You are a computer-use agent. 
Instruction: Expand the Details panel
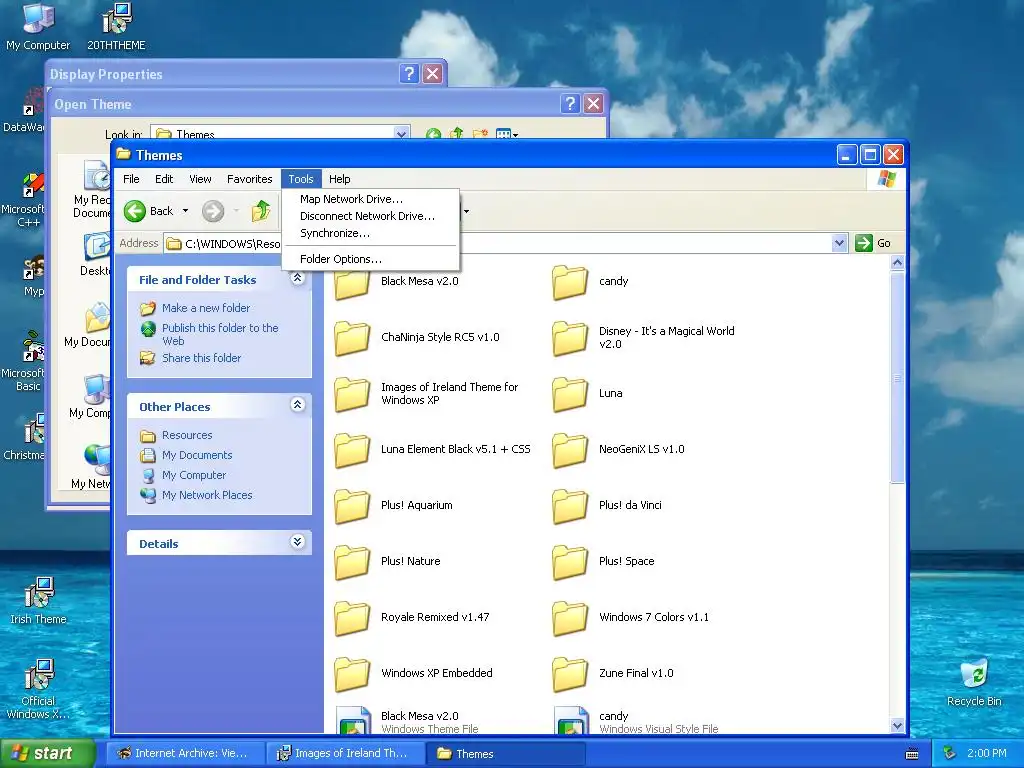[x=297, y=542]
